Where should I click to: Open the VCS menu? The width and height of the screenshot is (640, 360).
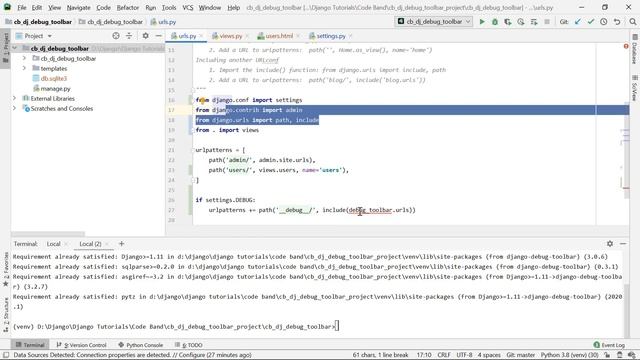point(188,7)
